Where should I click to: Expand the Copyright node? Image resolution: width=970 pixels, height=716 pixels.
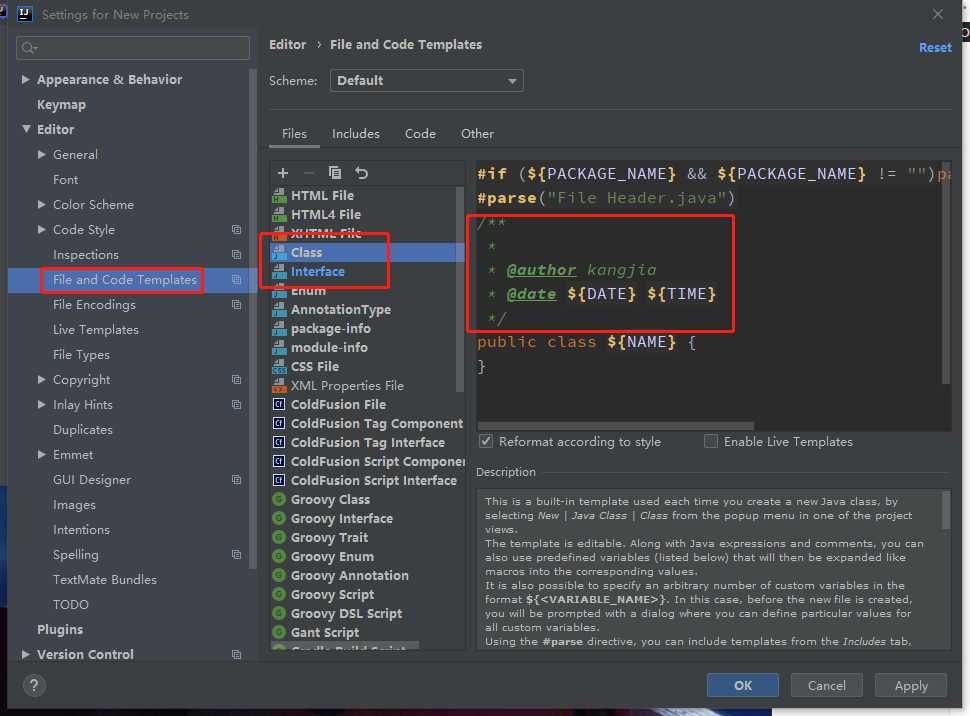[x=41, y=379]
